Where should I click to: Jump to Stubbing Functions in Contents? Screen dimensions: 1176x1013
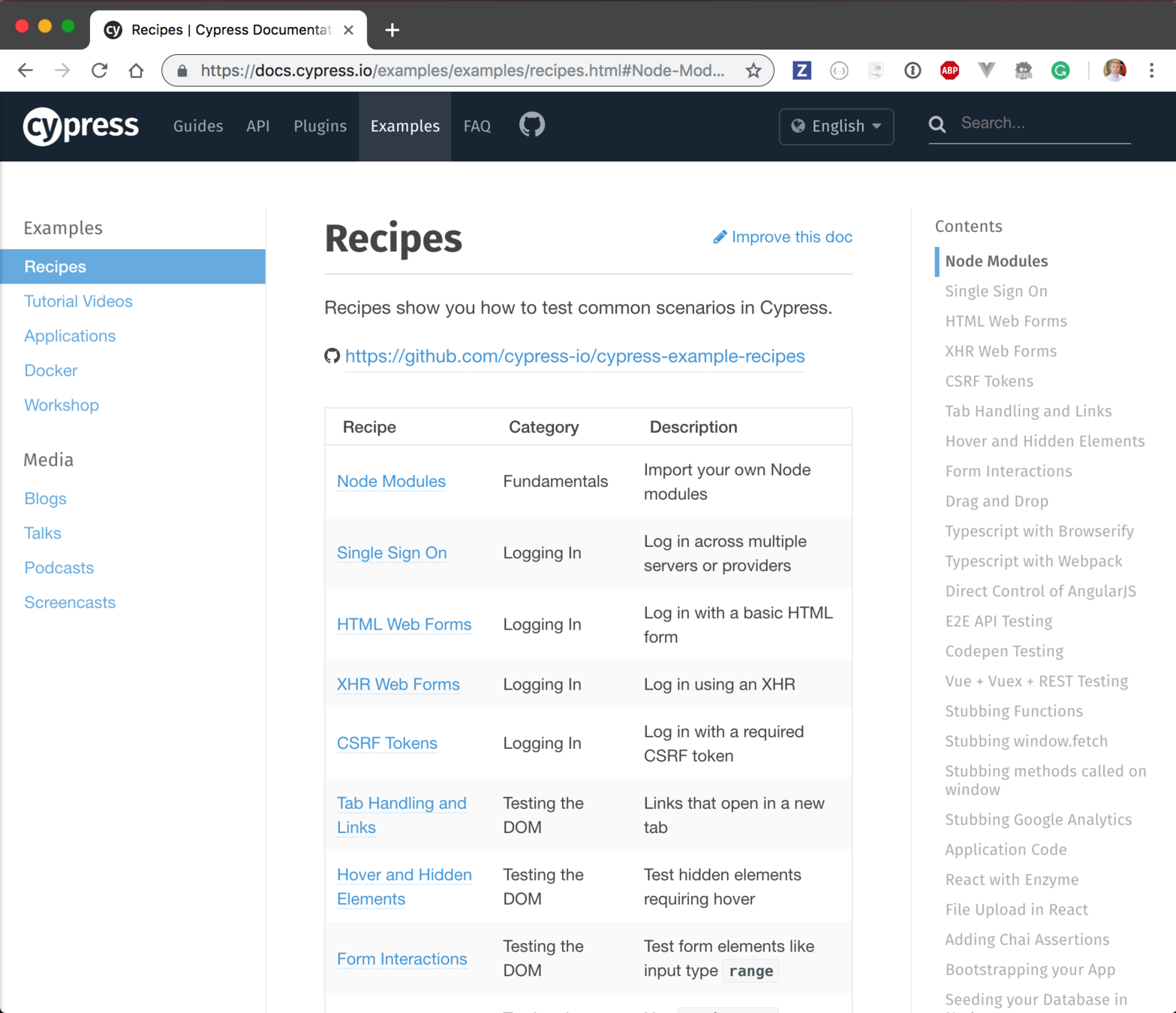click(1014, 711)
